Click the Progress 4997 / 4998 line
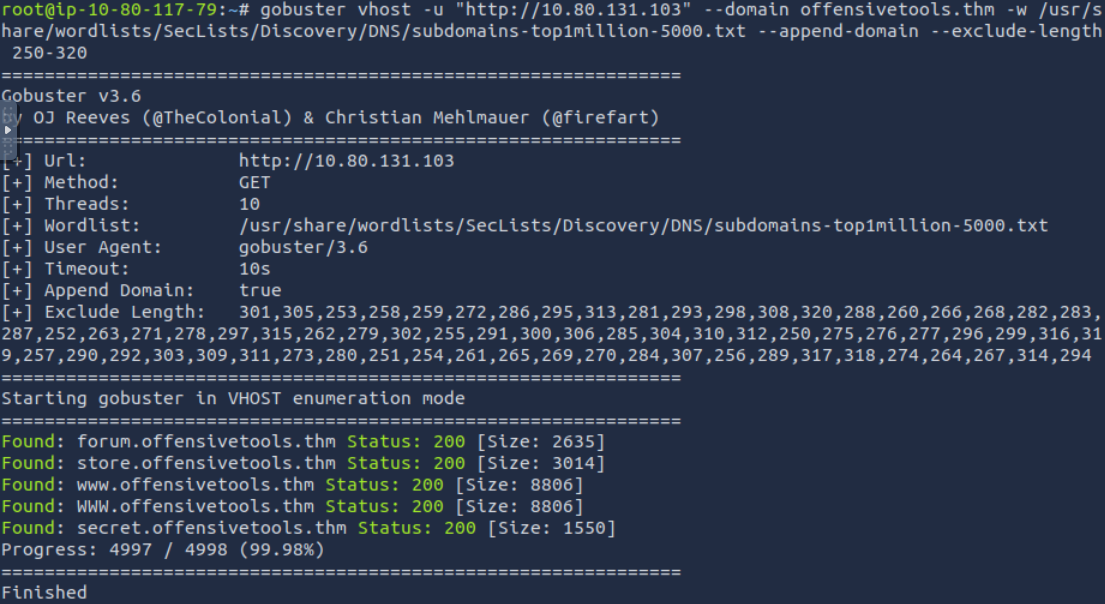This screenshot has width=1105, height=604. click(163, 550)
